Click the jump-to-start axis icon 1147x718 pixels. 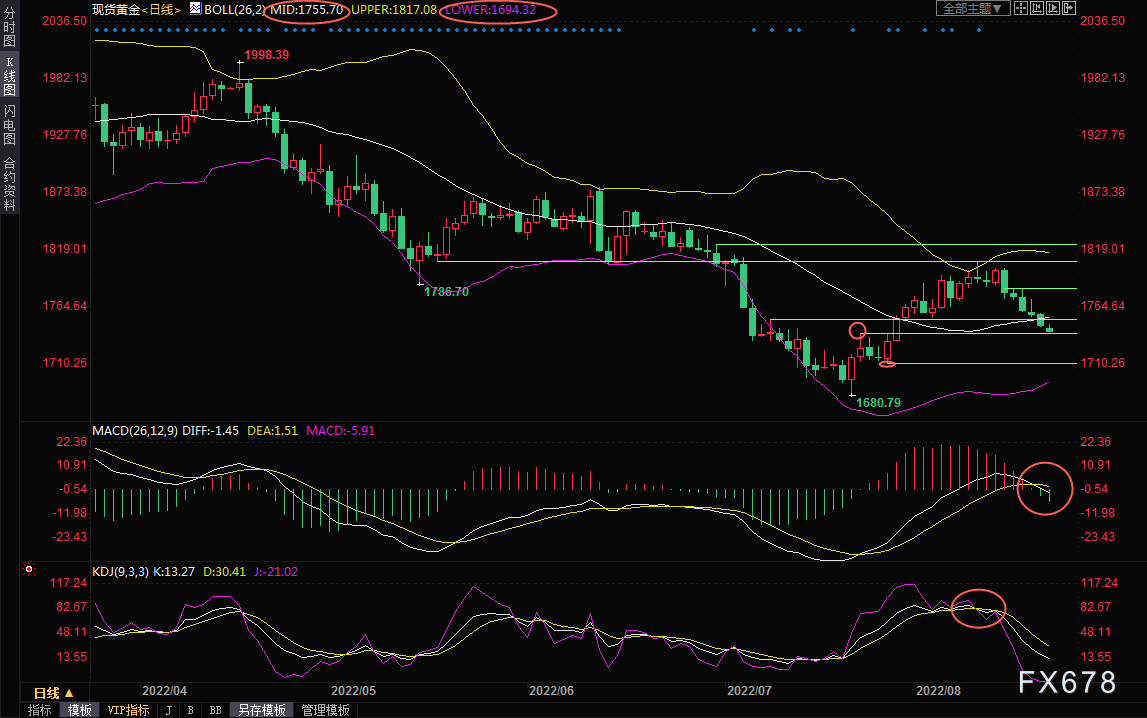(1037, 8)
